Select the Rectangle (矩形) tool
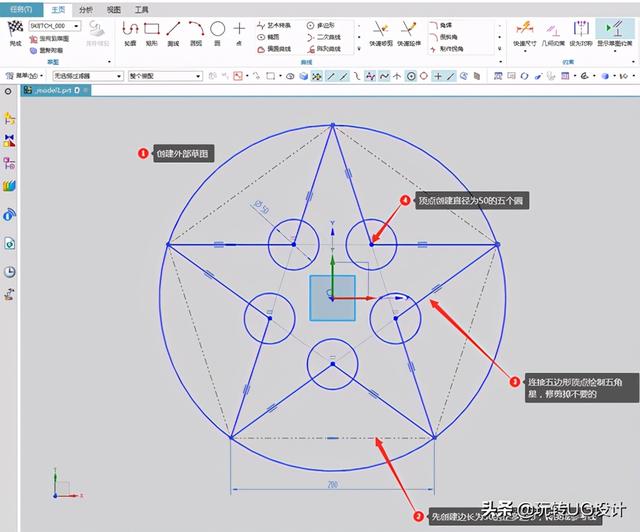The image size is (640, 532). pyautogui.click(x=152, y=33)
